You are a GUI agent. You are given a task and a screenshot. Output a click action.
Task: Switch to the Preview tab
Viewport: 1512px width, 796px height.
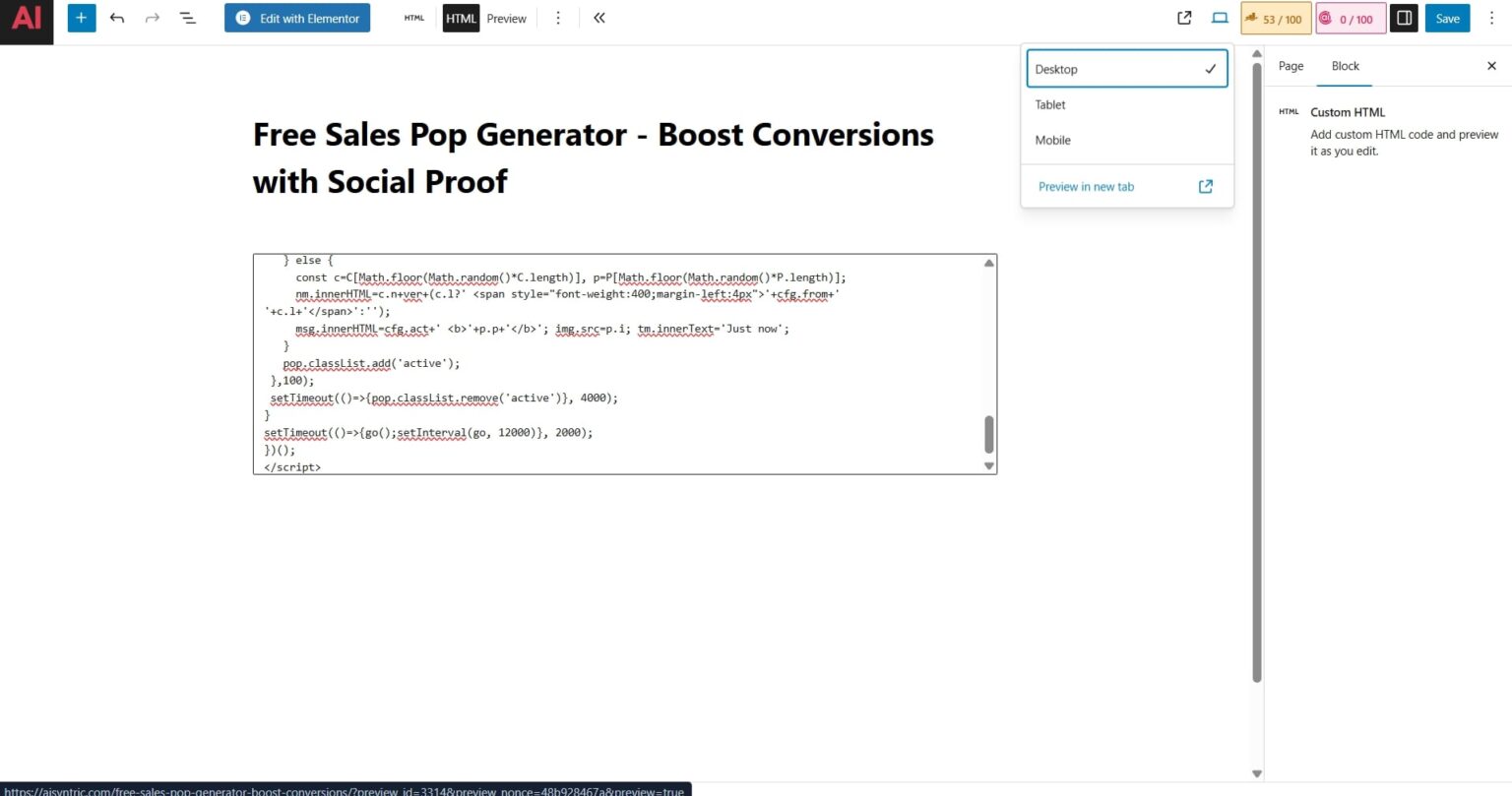pos(507,18)
